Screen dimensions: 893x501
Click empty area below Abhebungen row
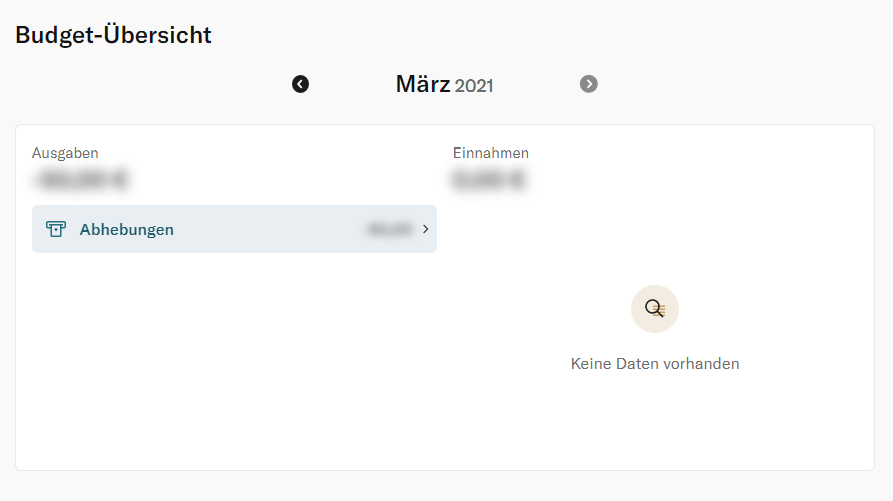pyautogui.click(x=234, y=359)
